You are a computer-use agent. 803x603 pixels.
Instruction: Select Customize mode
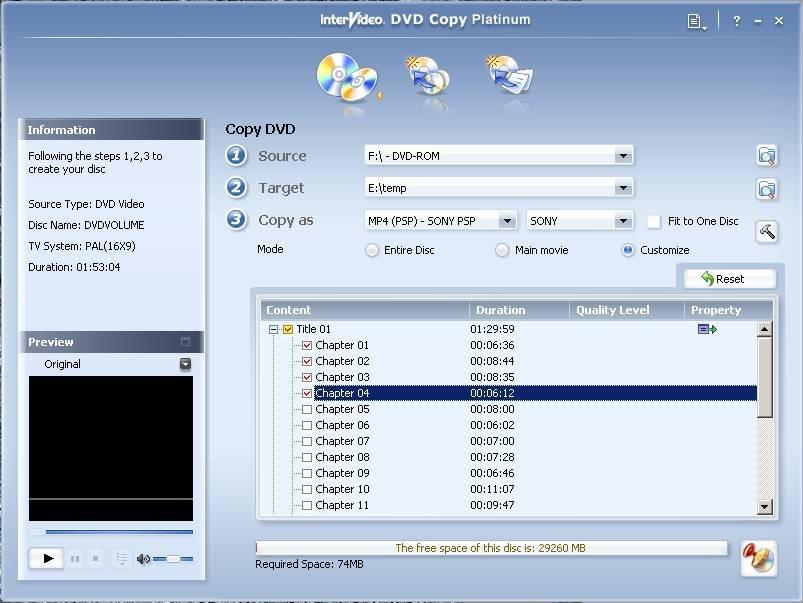[627, 250]
